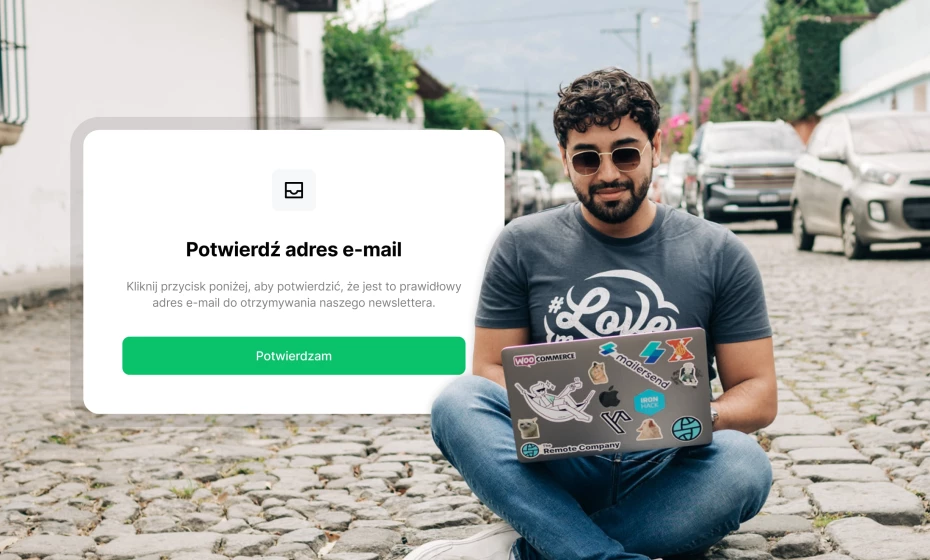Select the blue lightning bolt sticker

pyautogui.click(x=652, y=352)
